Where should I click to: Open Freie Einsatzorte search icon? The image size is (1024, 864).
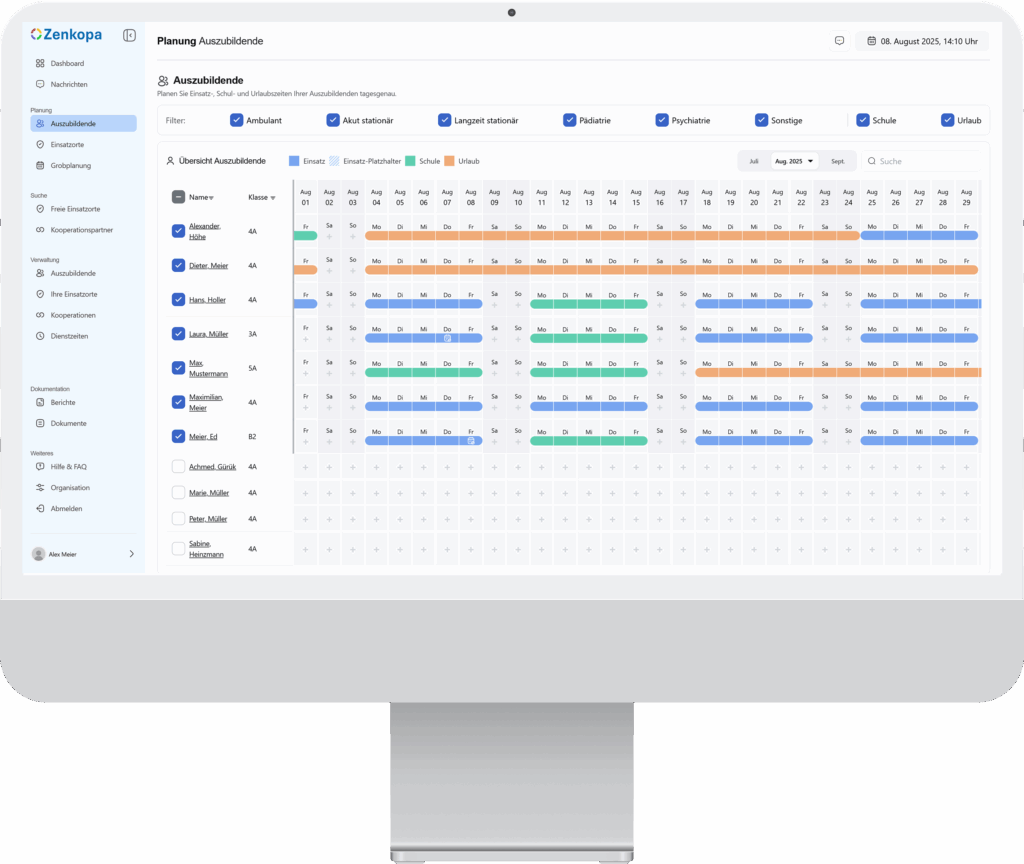pyautogui.click(x=40, y=209)
